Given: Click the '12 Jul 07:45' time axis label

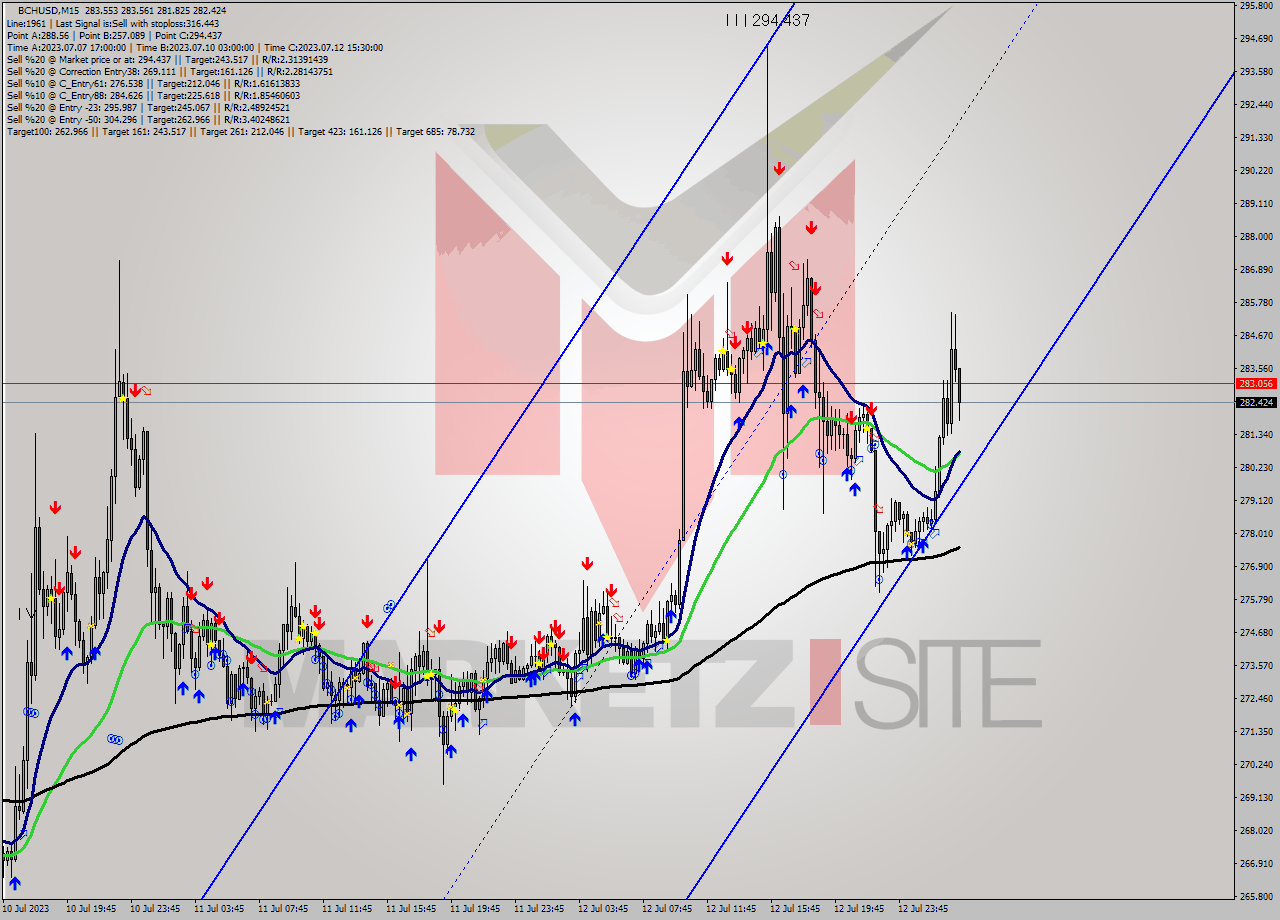Looking at the screenshot, I should point(667,909).
